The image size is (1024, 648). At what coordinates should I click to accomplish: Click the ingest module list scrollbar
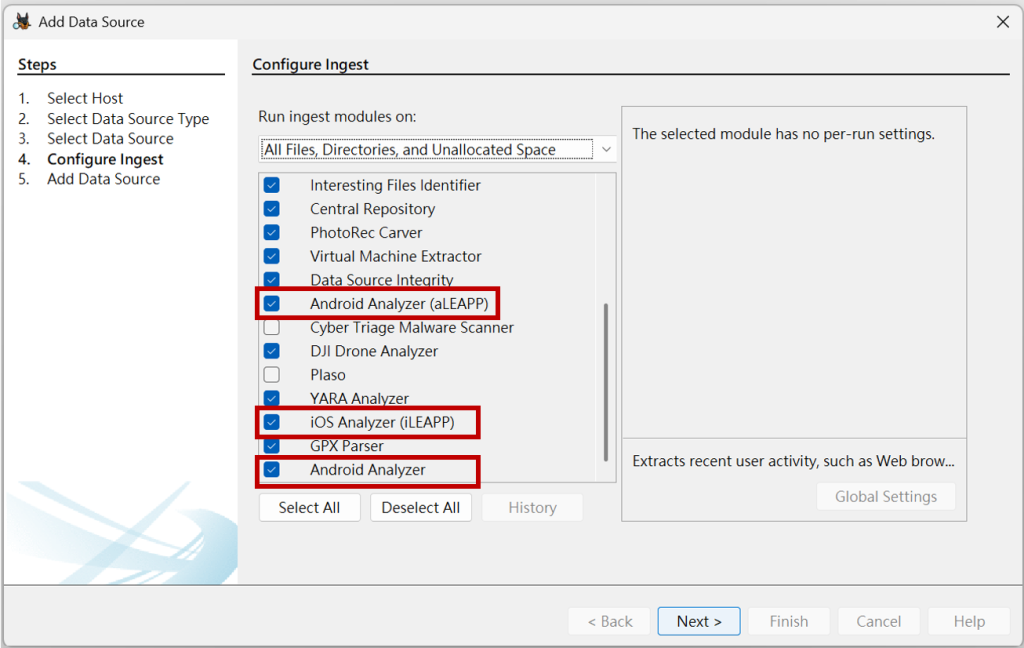tap(606, 382)
